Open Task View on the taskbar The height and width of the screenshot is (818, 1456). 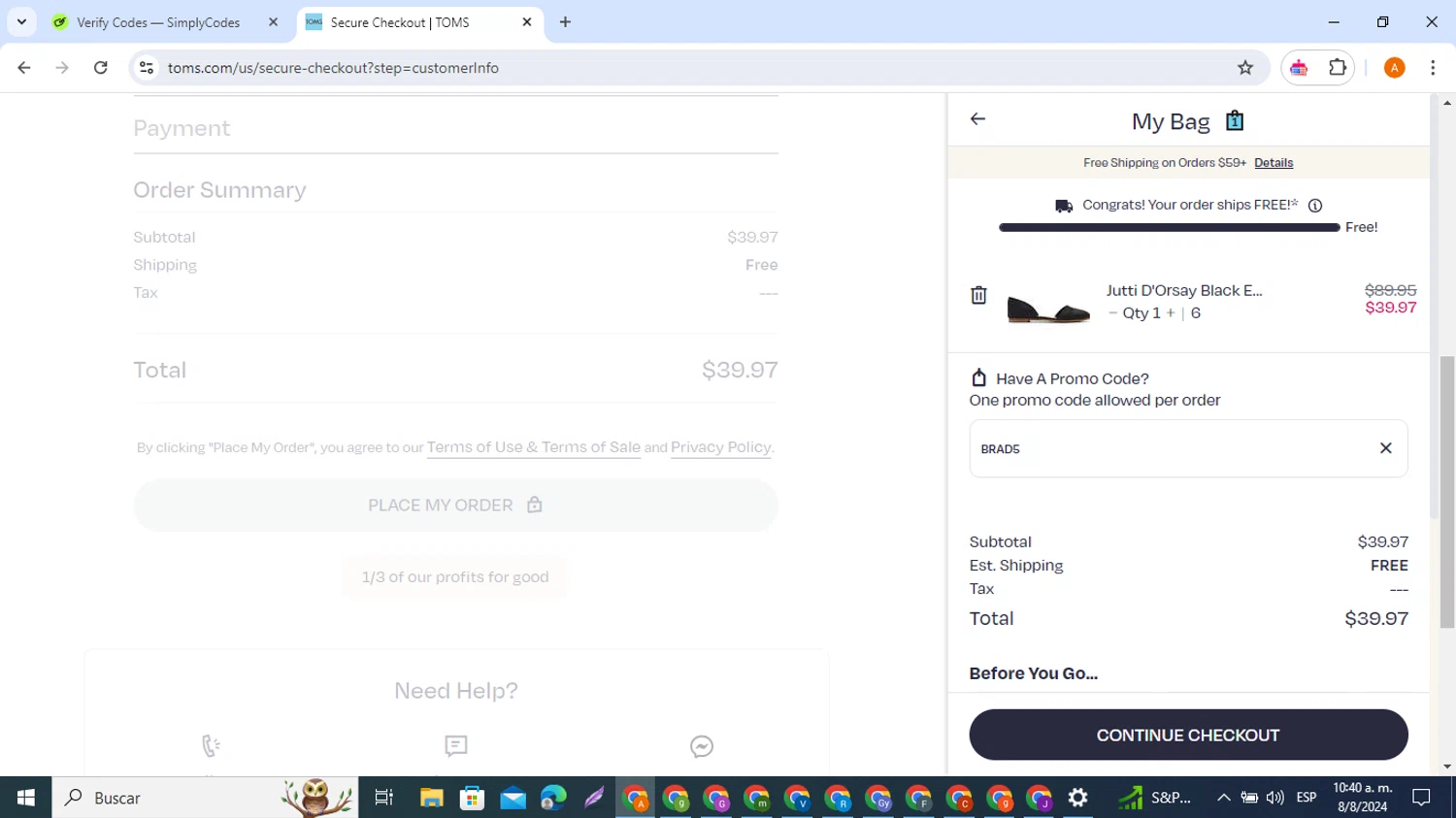tap(384, 798)
